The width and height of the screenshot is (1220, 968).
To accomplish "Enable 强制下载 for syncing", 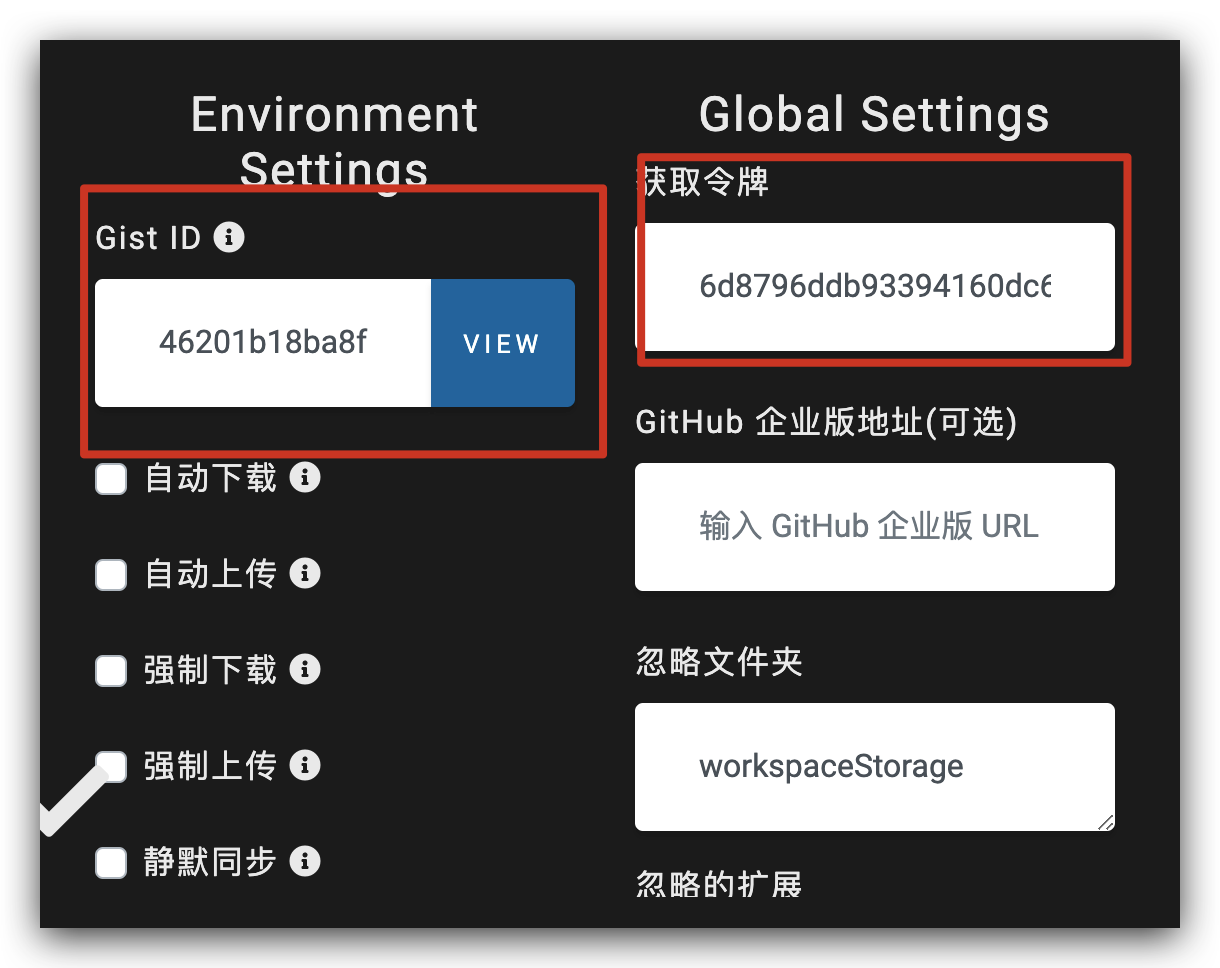I will tap(111, 670).
